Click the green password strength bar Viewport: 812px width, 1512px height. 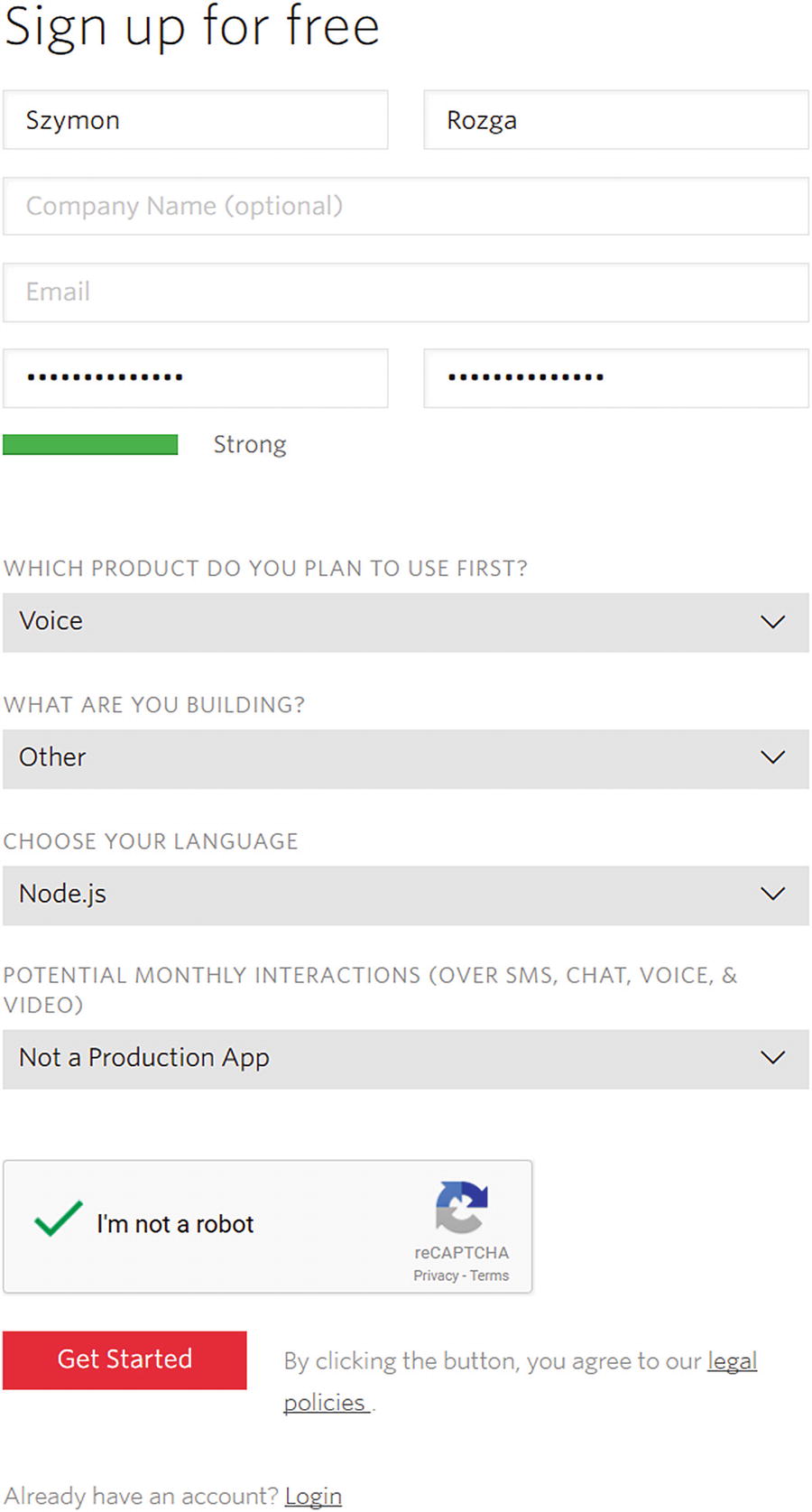coord(90,445)
